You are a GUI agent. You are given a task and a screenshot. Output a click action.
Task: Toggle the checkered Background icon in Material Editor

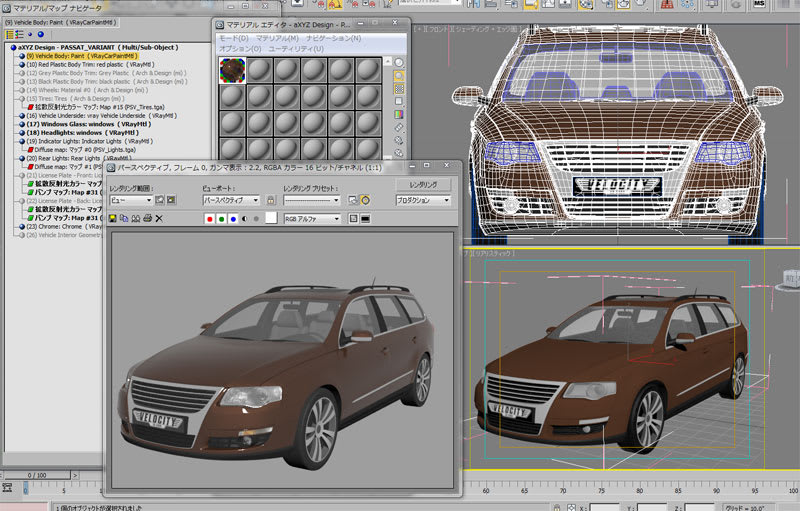pyautogui.click(x=398, y=89)
